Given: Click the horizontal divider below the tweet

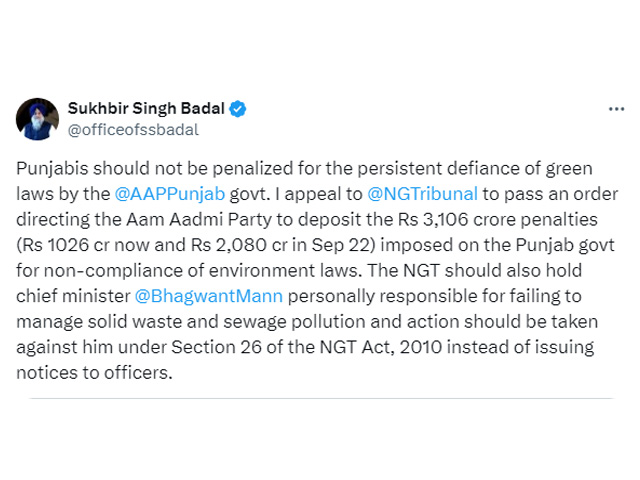Looking at the screenshot, I should [x=321, y=398].
